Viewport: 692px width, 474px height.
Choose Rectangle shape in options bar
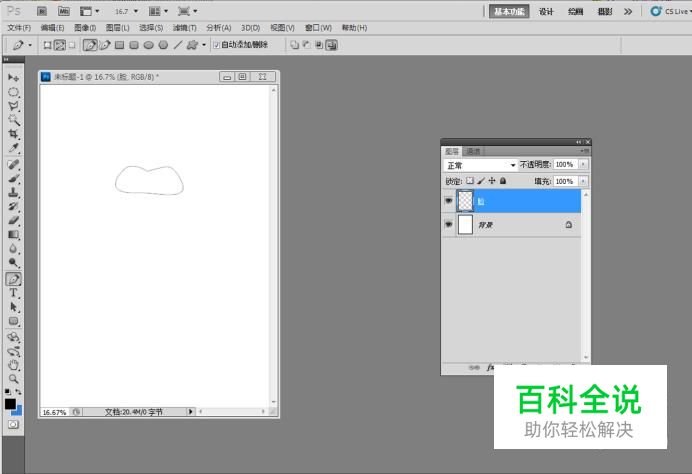(x=120, y=45)
